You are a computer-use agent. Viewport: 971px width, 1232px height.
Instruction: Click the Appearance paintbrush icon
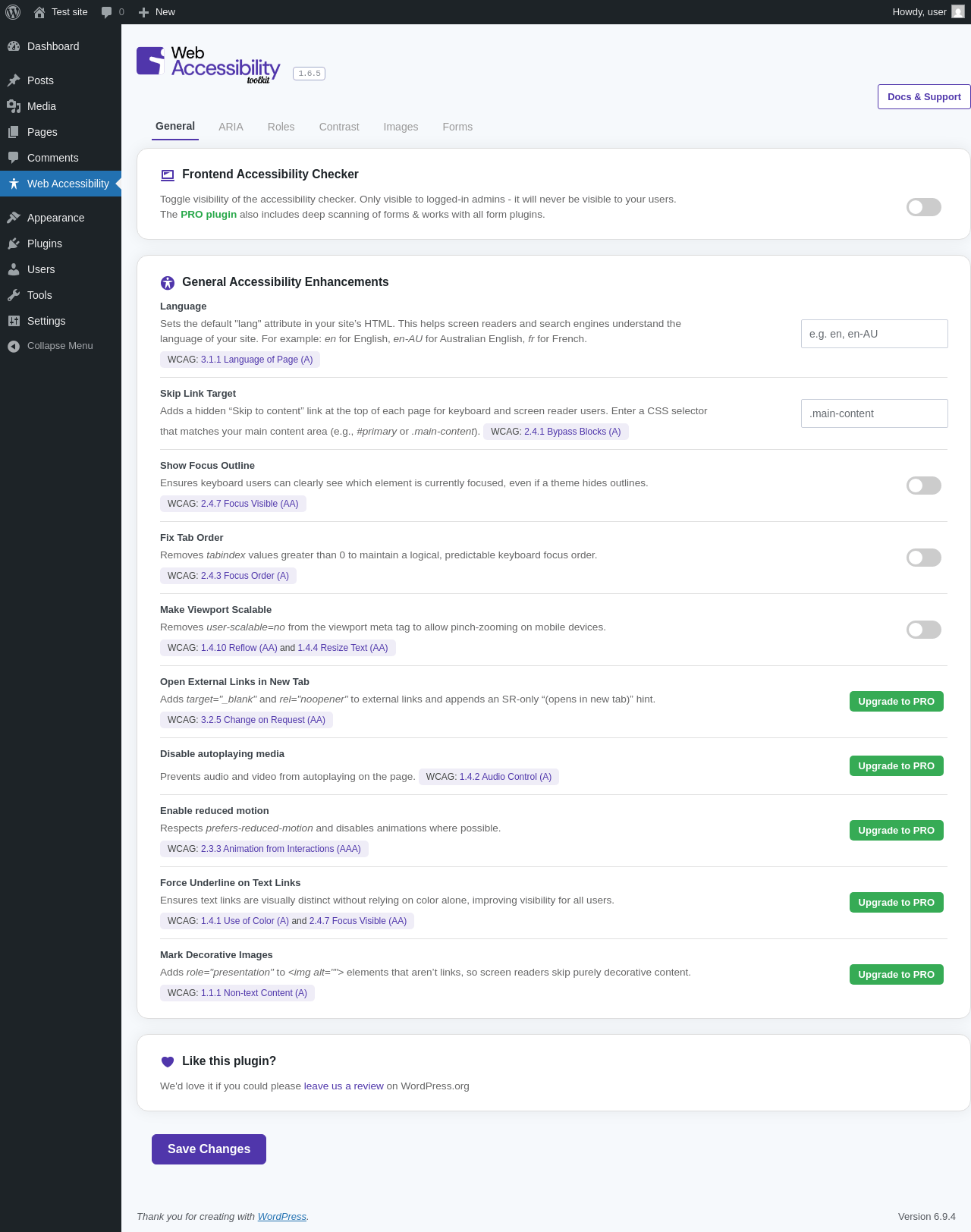14,218
